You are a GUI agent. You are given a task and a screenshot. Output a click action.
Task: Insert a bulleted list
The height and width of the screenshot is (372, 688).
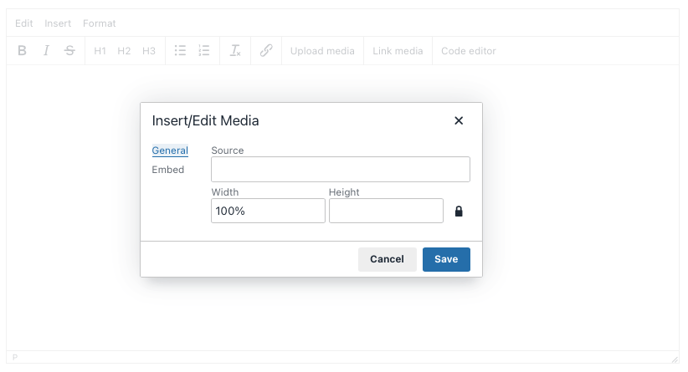tap(180, 51)
